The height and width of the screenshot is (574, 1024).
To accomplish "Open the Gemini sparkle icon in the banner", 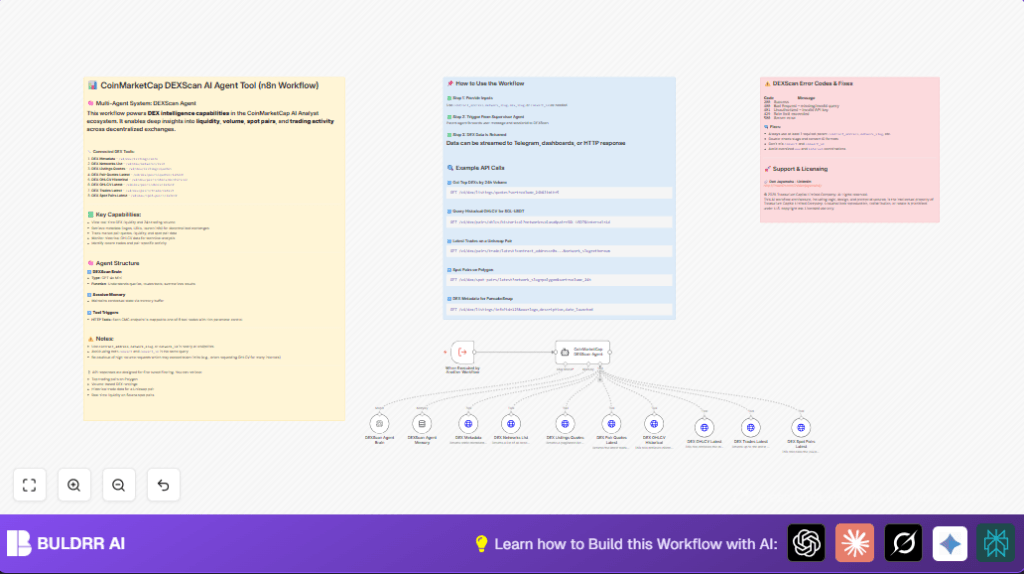I will [950, 543].
